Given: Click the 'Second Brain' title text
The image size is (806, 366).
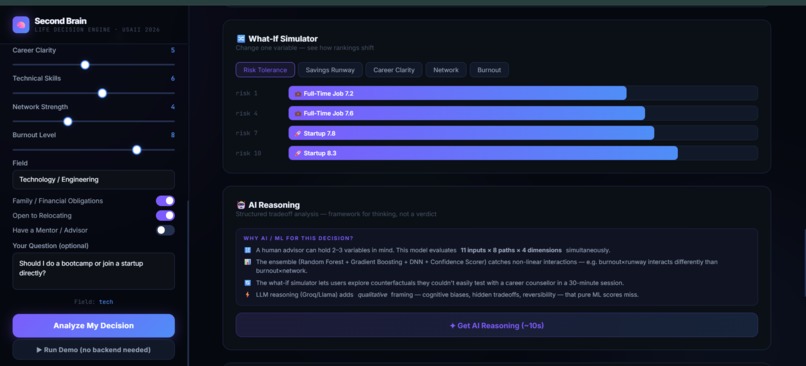Looking at the screenshot, I should click(x=61, y=21).
